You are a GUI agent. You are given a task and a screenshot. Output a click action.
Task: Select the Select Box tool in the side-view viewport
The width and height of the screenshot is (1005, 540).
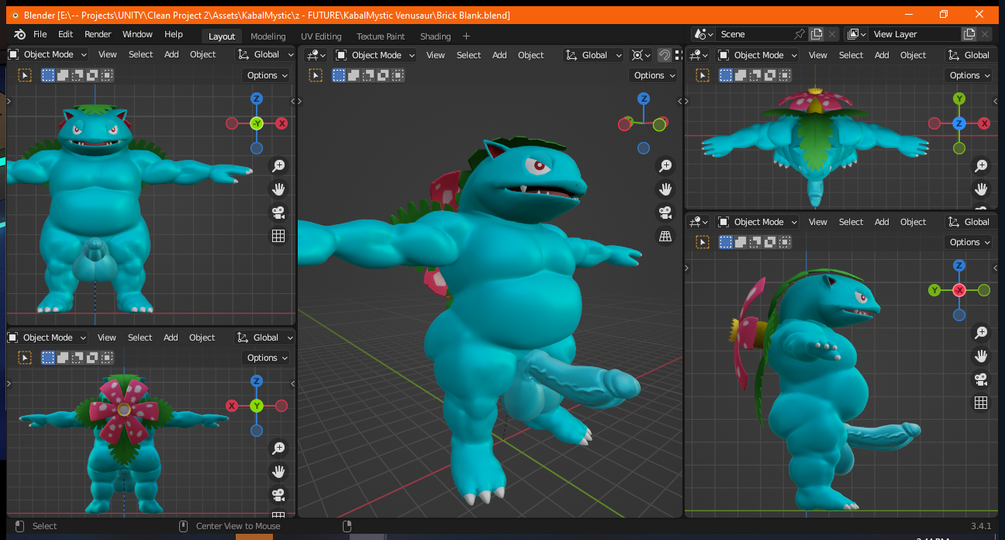point(702,242)
